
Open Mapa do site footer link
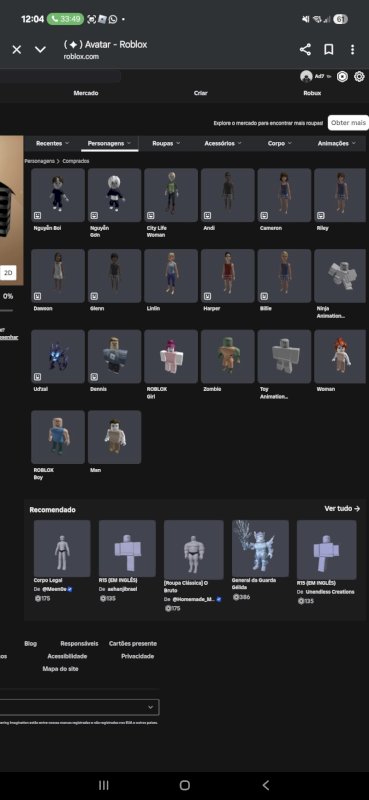click(61, 669)
